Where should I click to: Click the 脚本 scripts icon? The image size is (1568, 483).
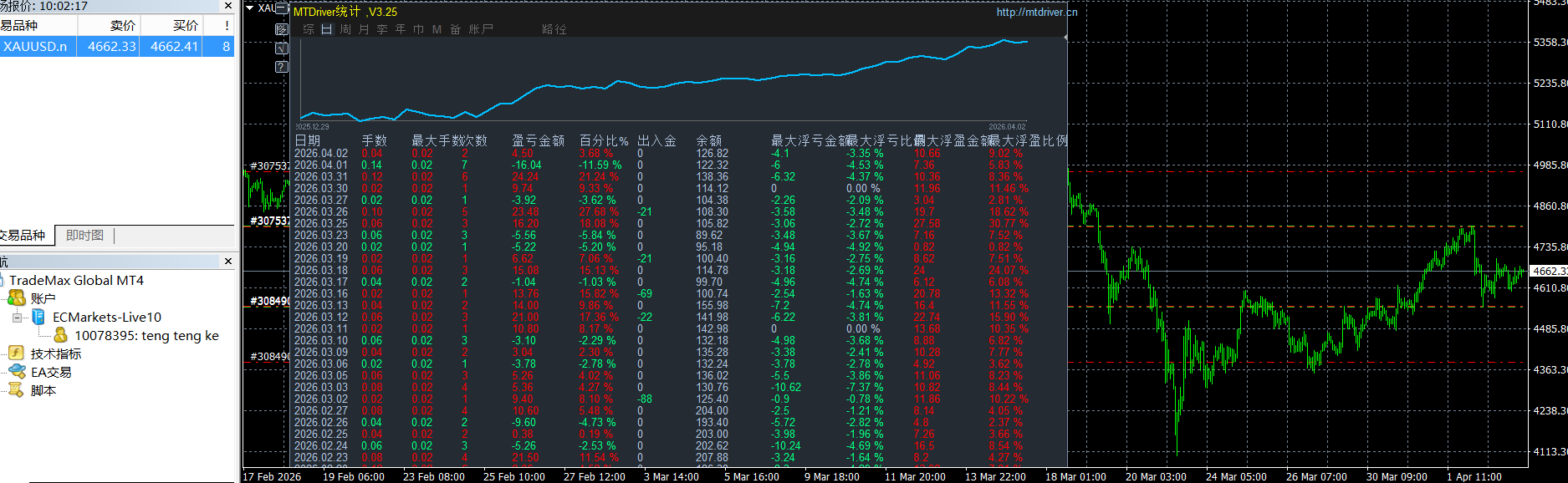[17, 390]
